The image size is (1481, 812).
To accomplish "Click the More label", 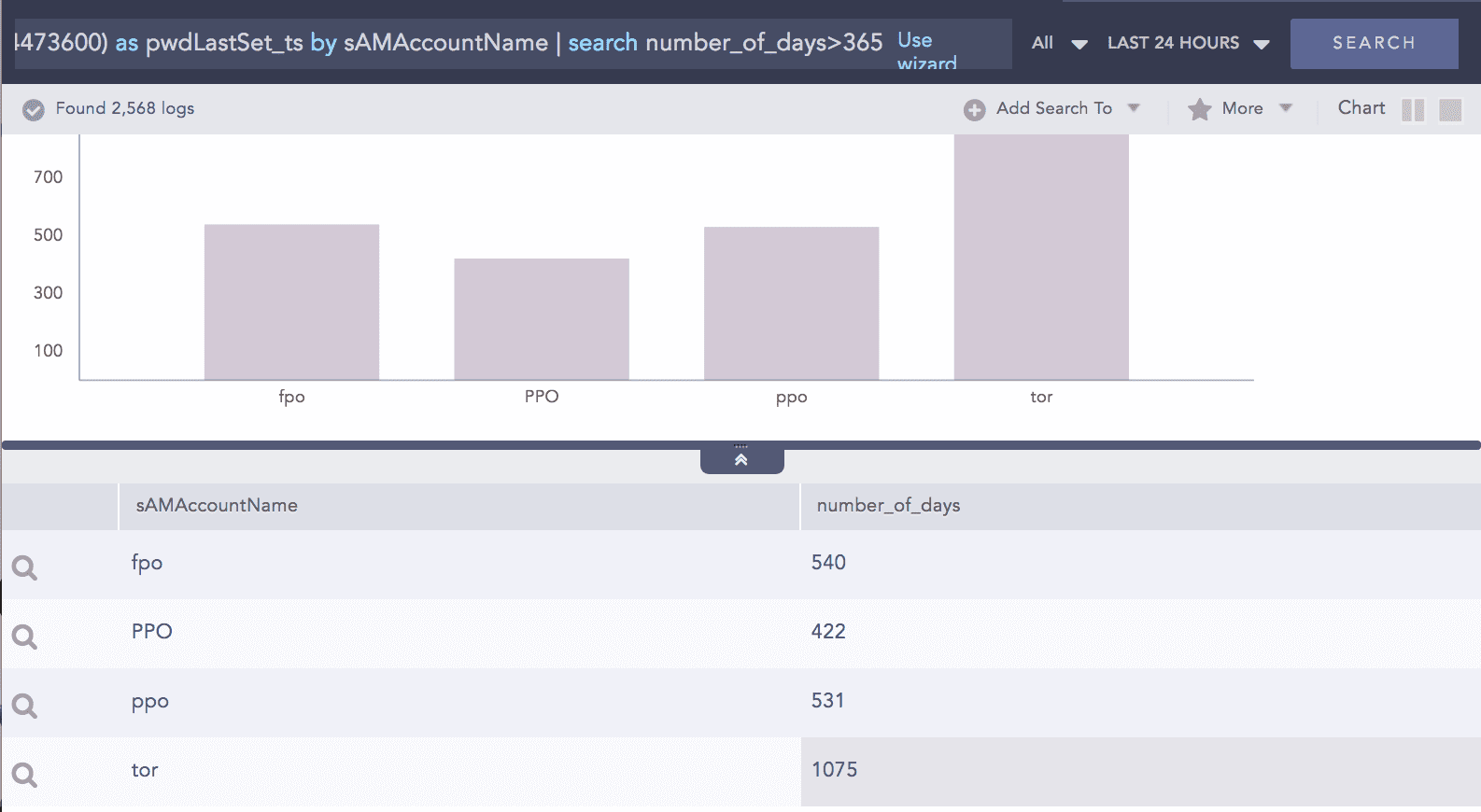I will pyautogui.click(x=1242, y=108).
